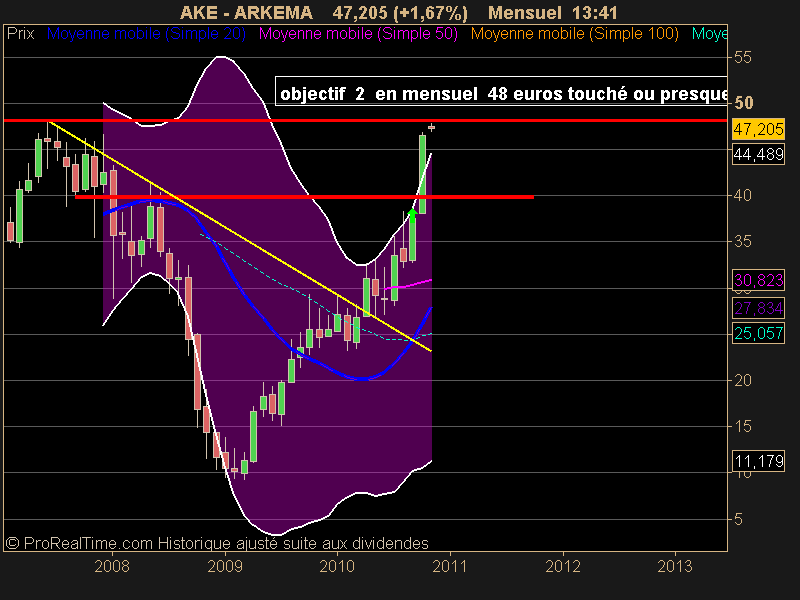Click the 2008 label on the time axis
Screen dimensions: 800x600
pyautogui.click(x=112, y=566)
